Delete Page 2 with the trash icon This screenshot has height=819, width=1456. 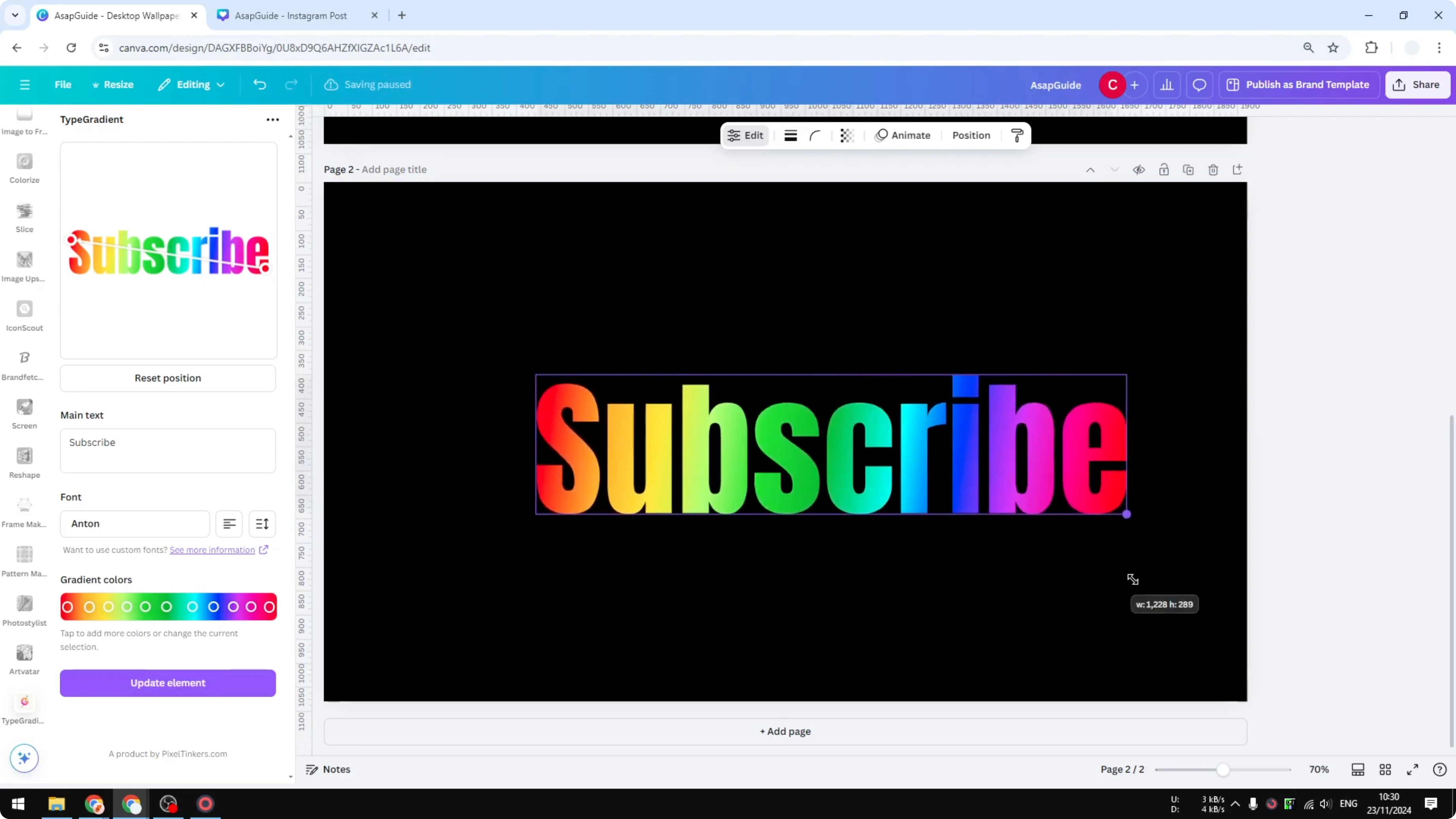(x=1213, y=170)
